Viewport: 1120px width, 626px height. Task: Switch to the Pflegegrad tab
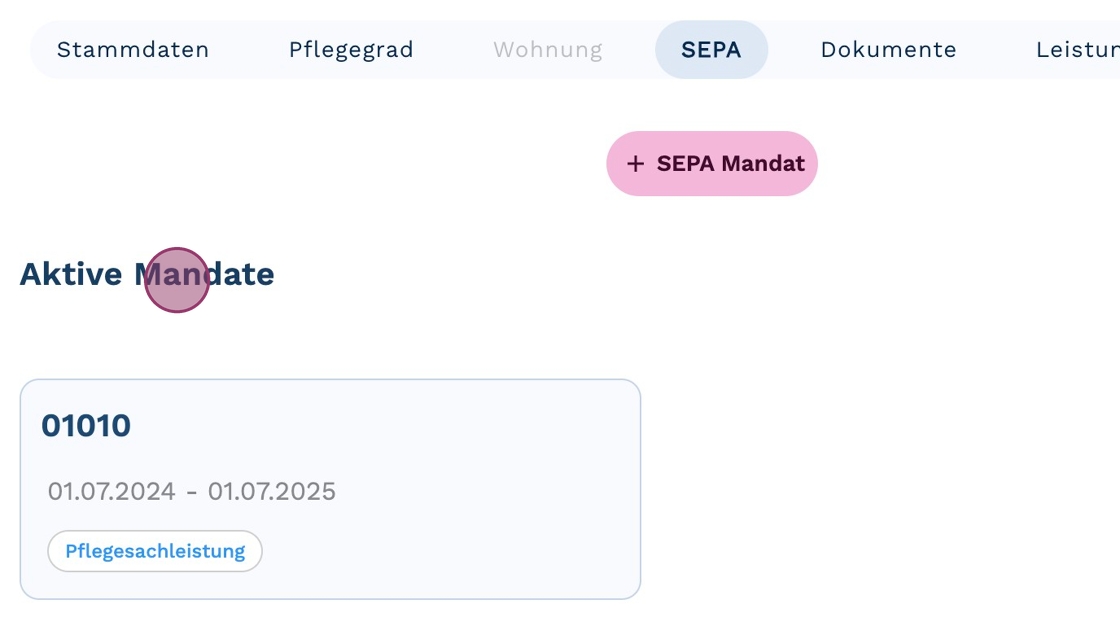351,49
